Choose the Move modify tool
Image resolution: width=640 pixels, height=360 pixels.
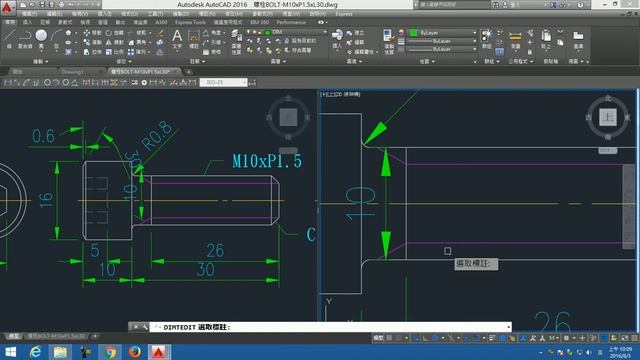[x=92, y=33]
